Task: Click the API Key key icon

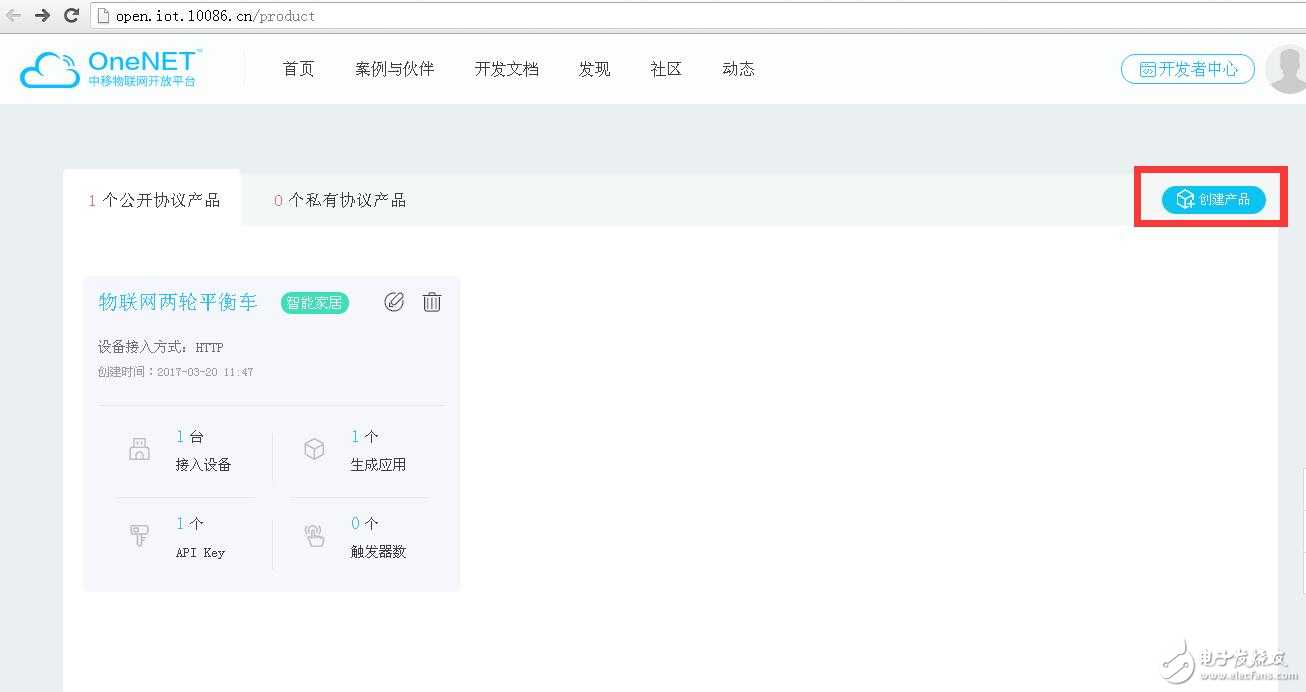Action: 139,536
